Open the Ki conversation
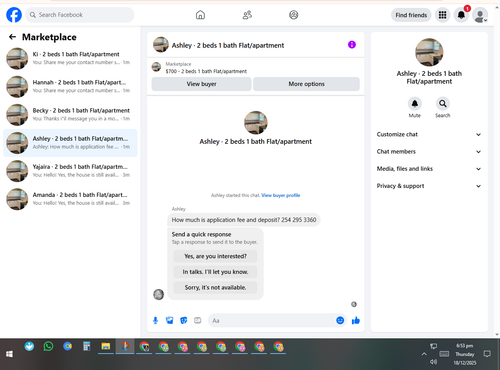Image resolution: width=500 pixels, height=370 pixels. tap(70, 58)
